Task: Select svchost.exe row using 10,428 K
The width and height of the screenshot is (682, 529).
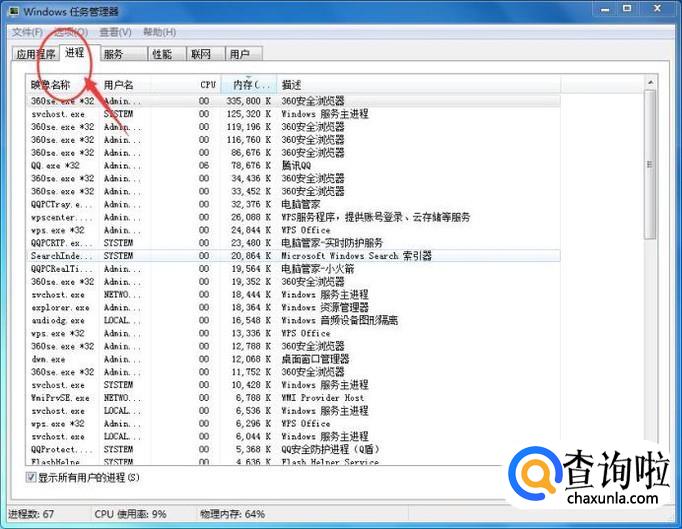Action: coord(293,385)
